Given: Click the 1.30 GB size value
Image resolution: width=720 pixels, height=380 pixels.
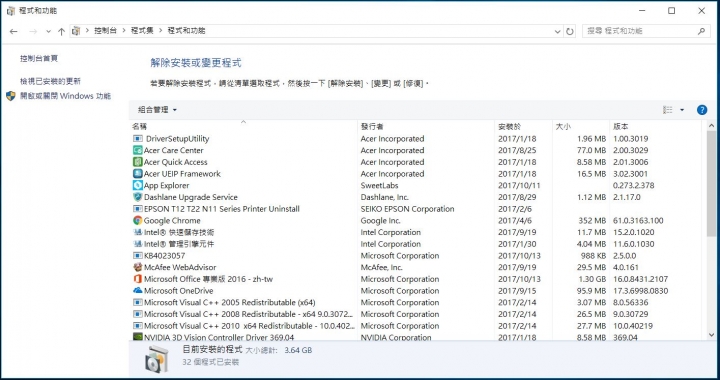Looking at the screenshot, I should pos(592,279).
